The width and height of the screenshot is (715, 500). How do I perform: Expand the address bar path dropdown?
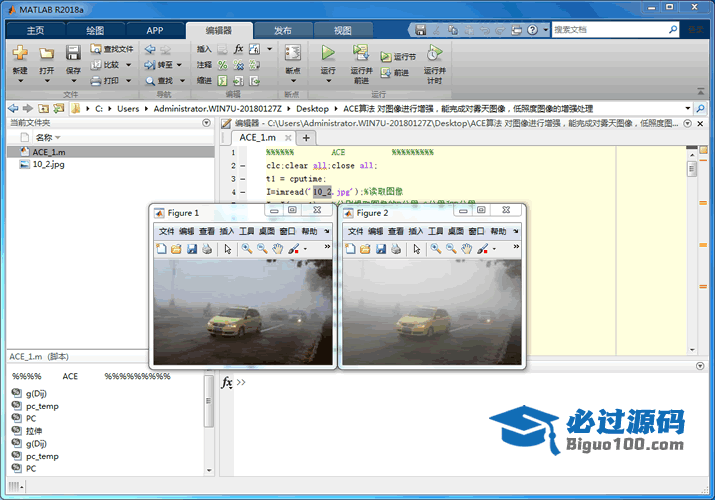coord(687,108)
